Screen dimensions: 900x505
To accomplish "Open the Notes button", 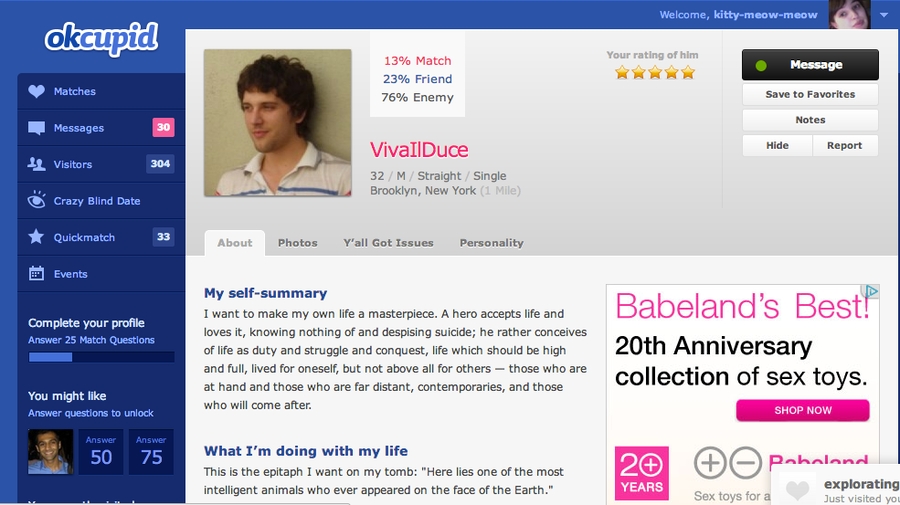I will pos(810,120).
